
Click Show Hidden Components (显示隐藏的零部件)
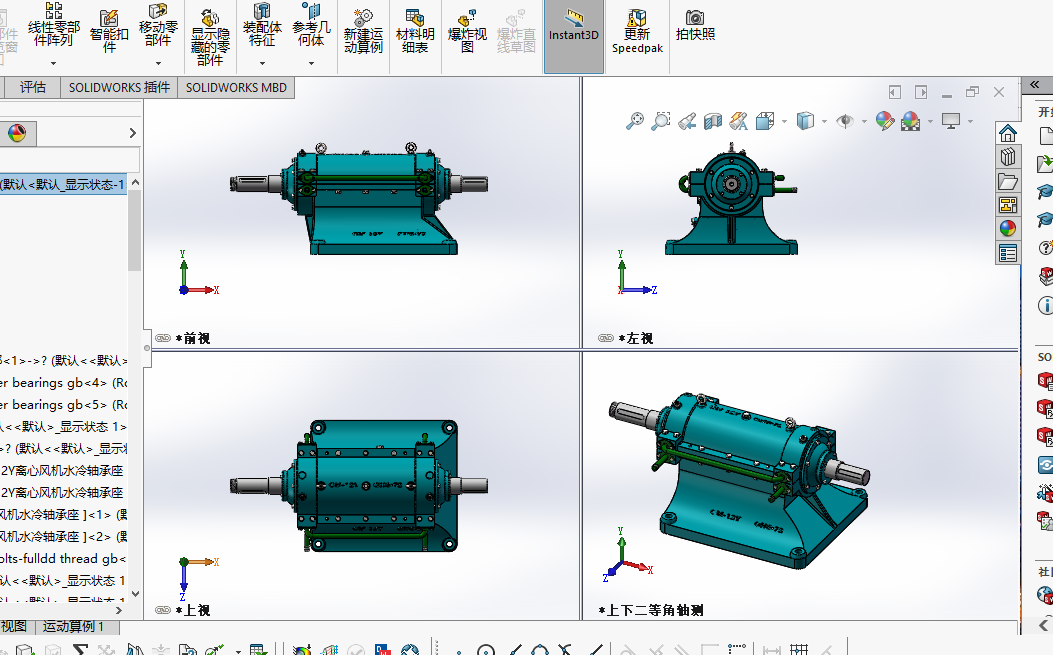[x=210, y=37]
